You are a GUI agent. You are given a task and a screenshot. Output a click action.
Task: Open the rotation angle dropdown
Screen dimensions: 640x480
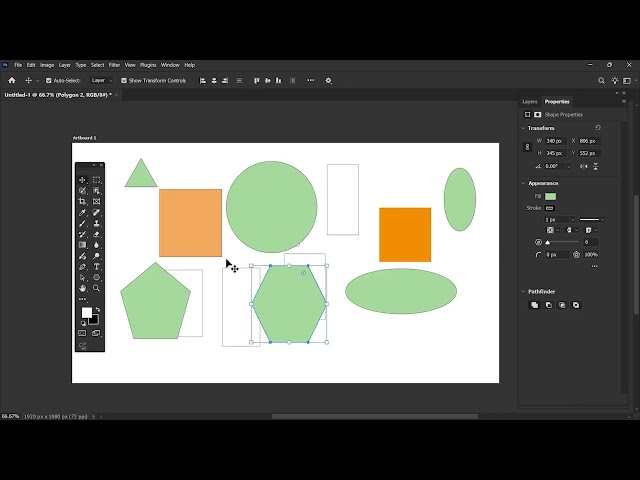[569, 167]
